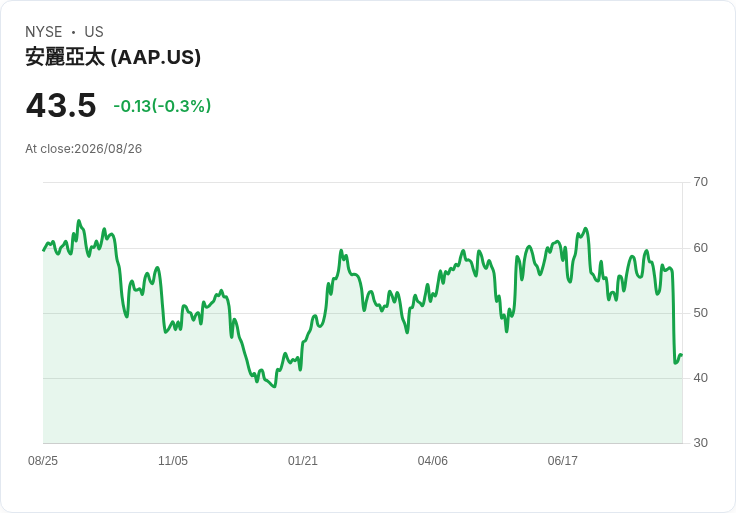Click the 70 y-axis price label
Screen dimensions: 736x513
coord(701,182)
